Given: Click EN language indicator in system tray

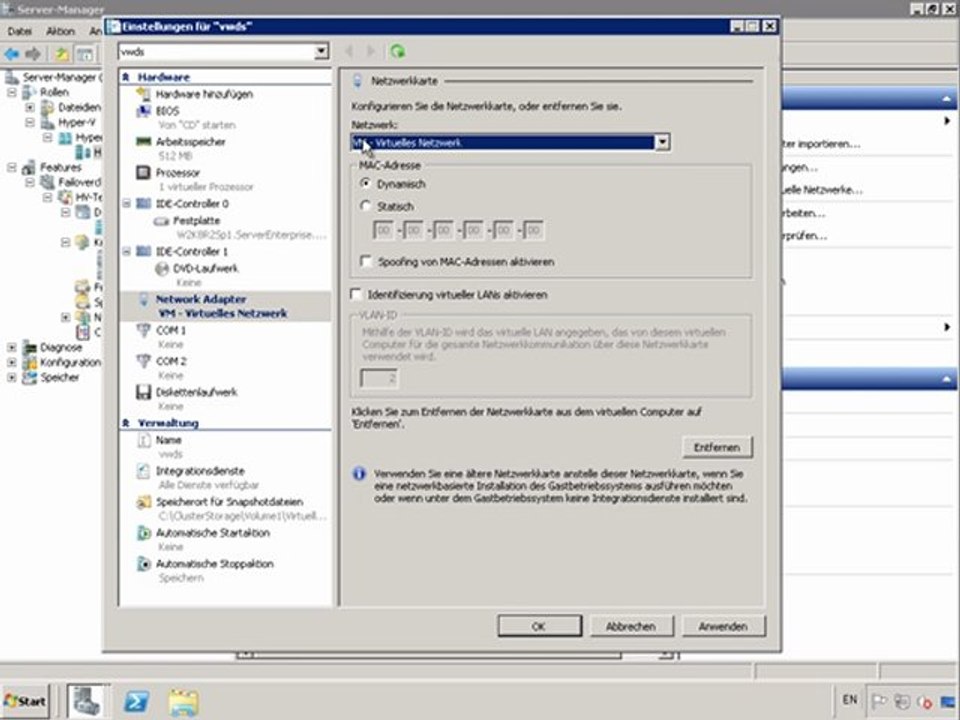Looking at the screenshot, I should tap(850, 699).
